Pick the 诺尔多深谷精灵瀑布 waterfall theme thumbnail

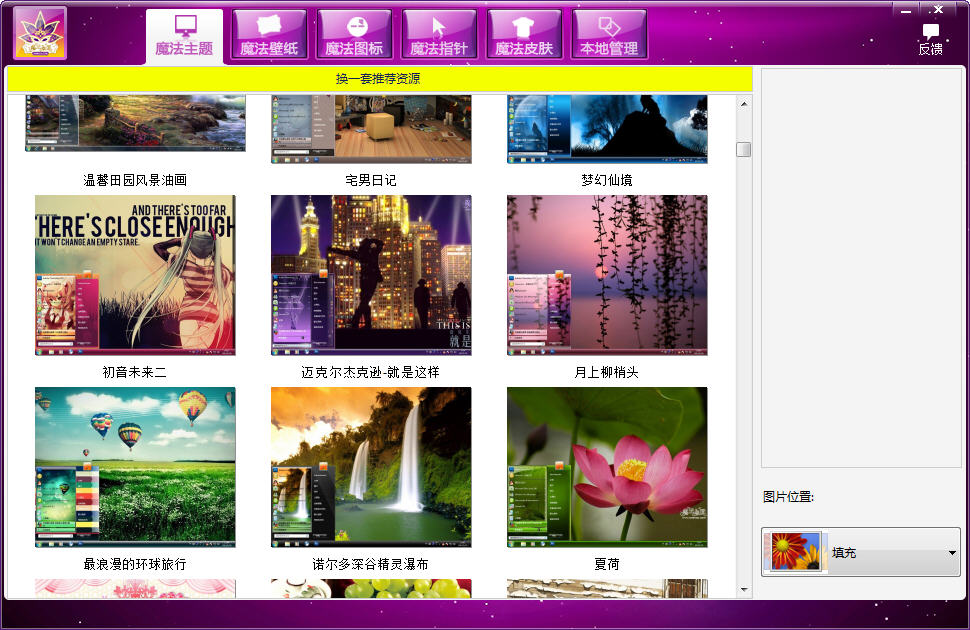click(371, 467)
